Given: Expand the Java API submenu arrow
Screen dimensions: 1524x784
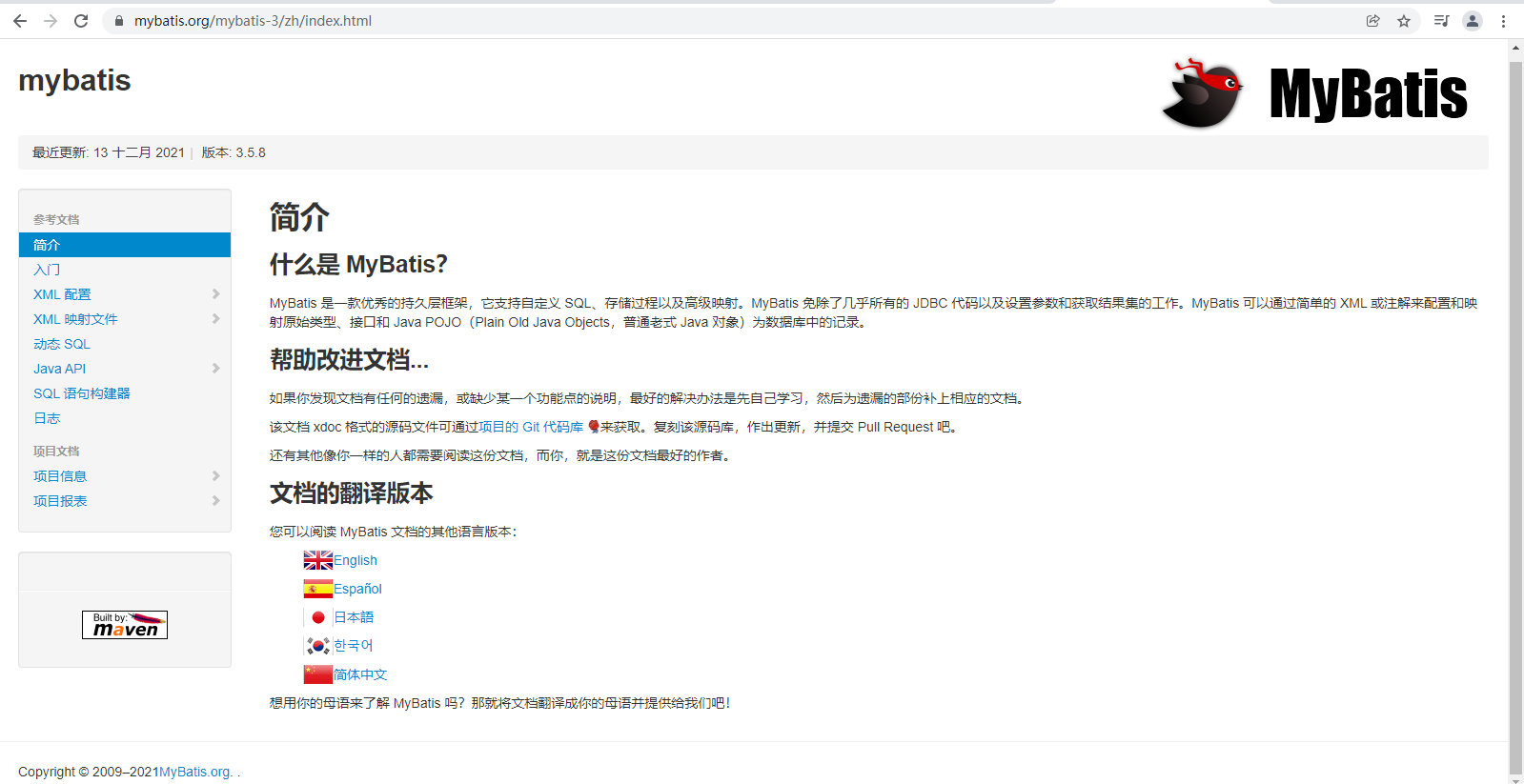Looking at the screenshot, I should coord(216,369).
